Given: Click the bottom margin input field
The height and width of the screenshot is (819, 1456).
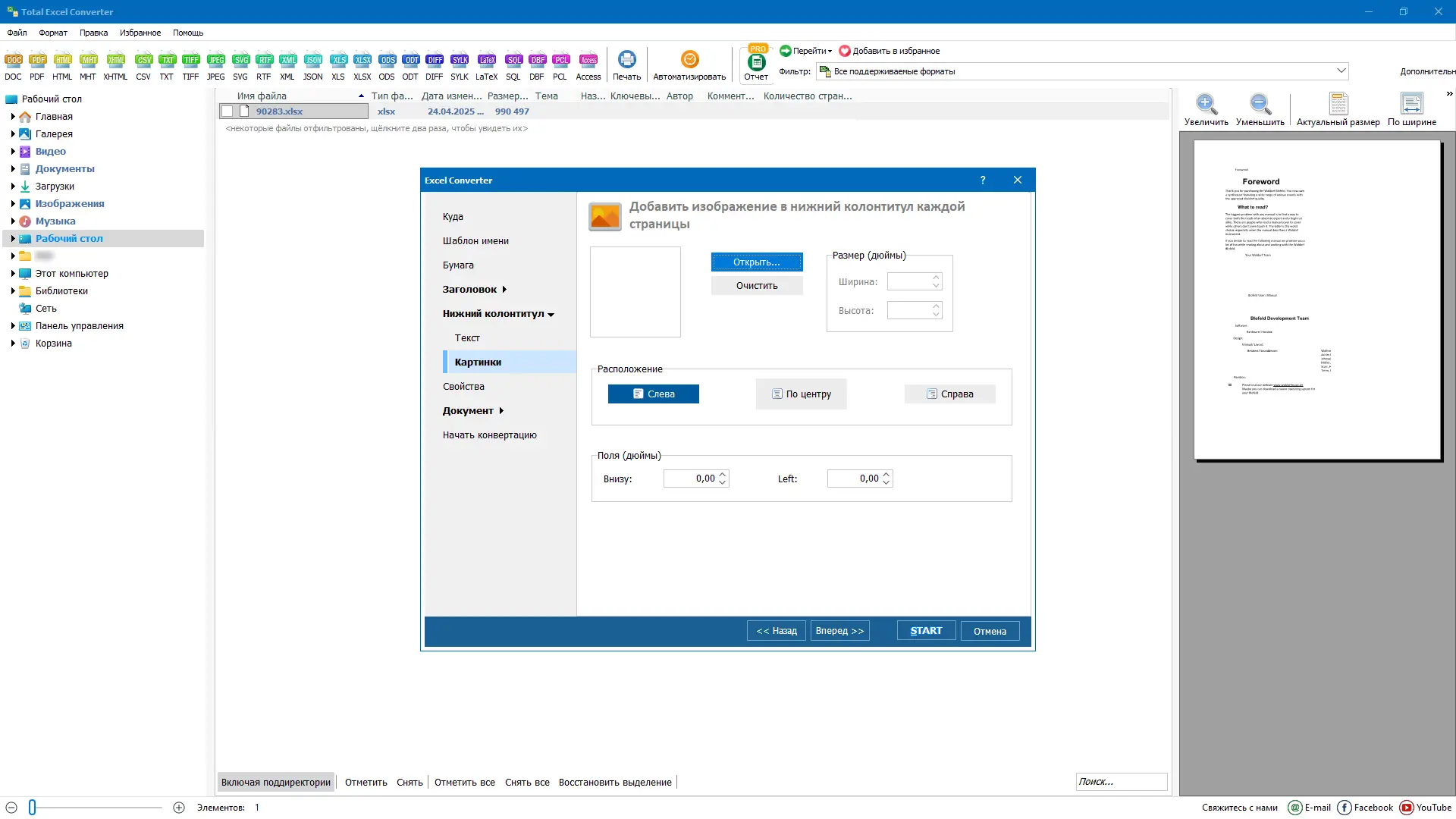Looking at the screenshot, I should (690, 479).
